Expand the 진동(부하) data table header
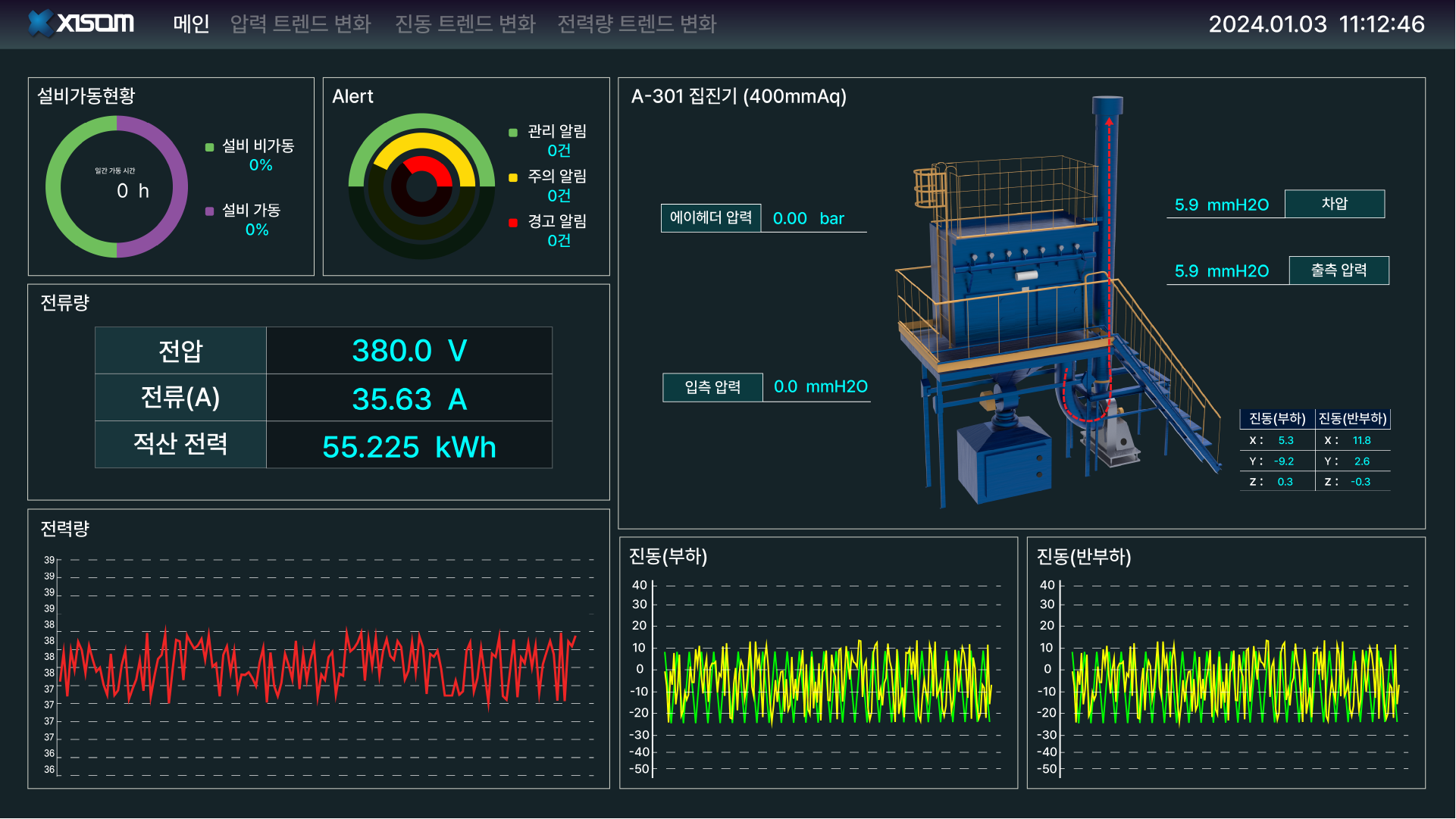 click(x=1277, y=418)
